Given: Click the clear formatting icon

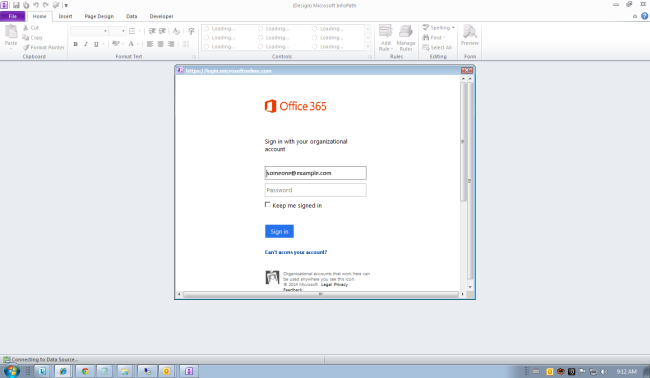Looking at the screenshot, I should 176,31.
